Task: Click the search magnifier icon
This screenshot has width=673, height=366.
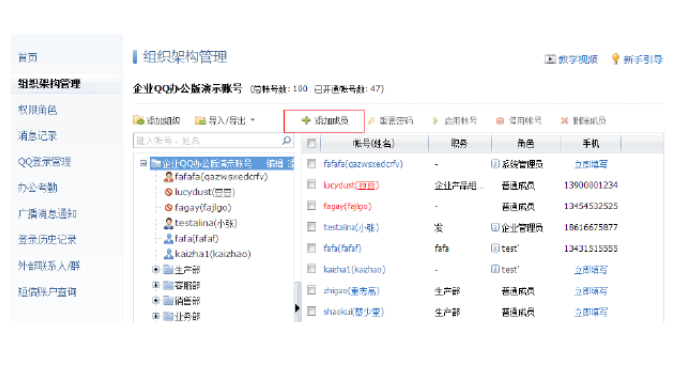Action: tap(286, 140)
